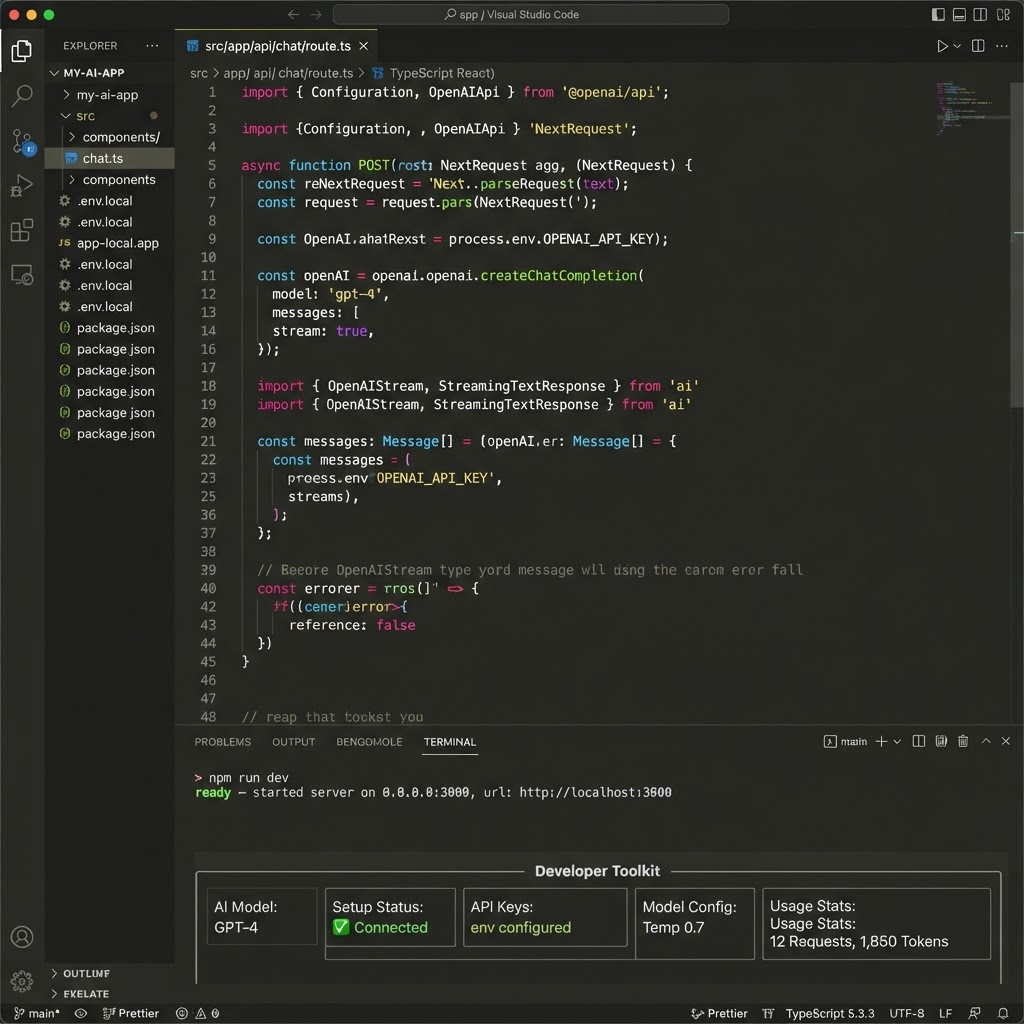Maximize terminal panel with chevron up

[986, 741]
